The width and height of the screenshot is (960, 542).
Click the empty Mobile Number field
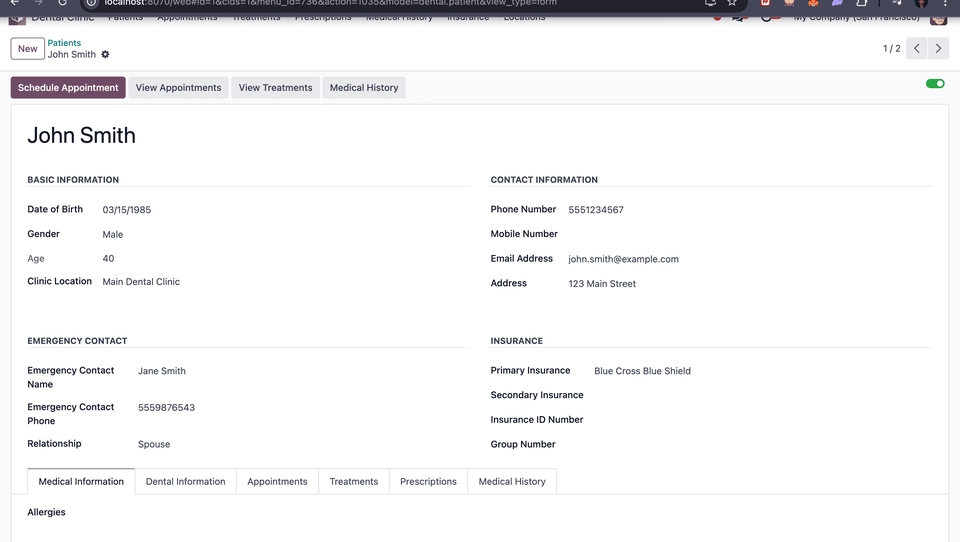pyautogui.click(x=750, y=234)
